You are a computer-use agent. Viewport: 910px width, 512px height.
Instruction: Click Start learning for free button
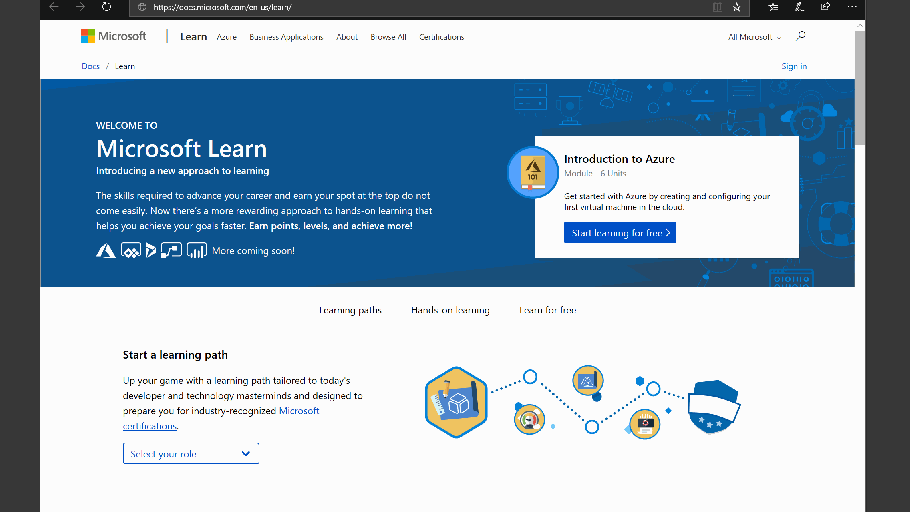[x=620, y=233]
